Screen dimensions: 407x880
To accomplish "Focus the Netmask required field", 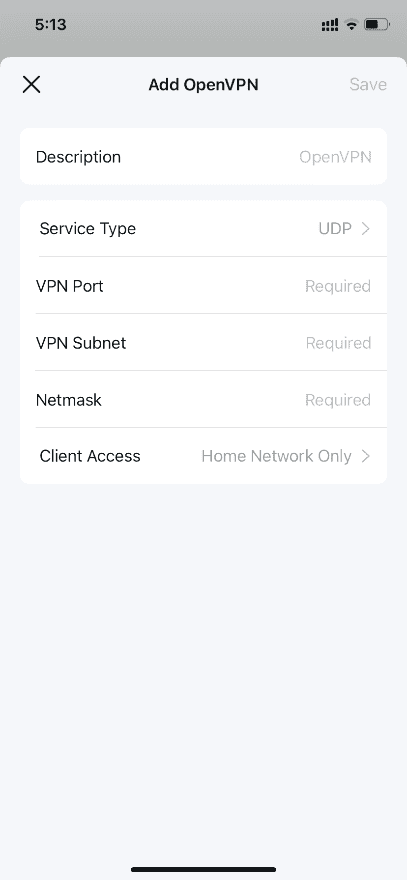I will point(338,400).
